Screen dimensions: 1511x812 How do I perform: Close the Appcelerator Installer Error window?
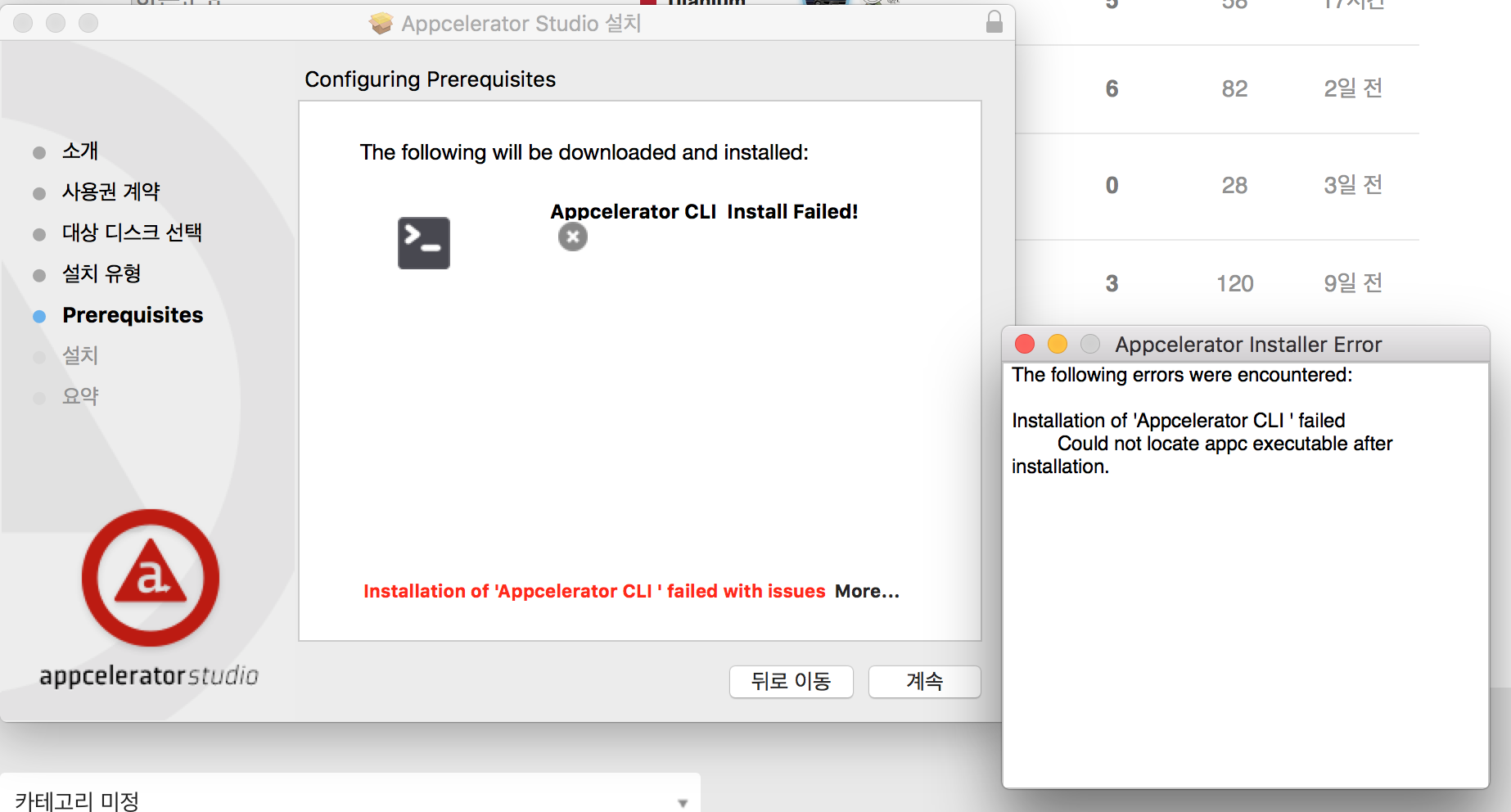pos(1025,344)
